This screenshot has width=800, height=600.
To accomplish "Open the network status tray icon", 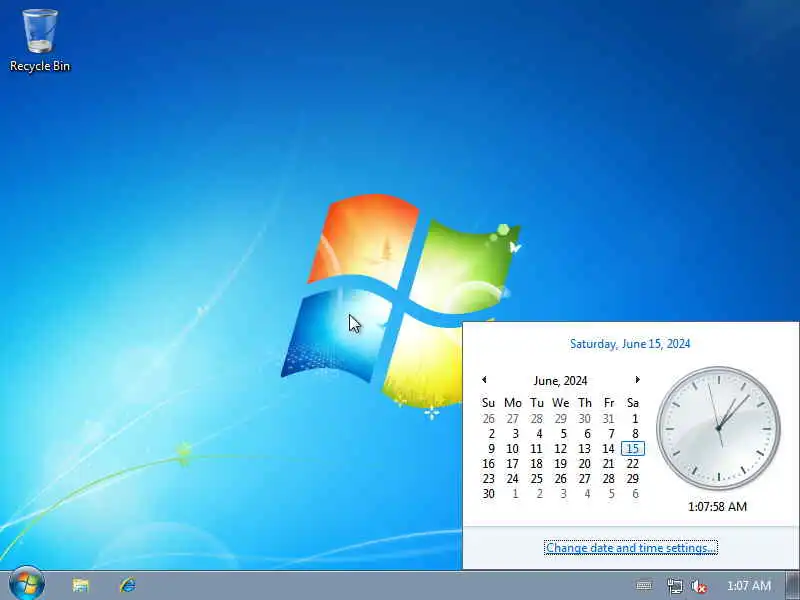I will pos(674,586).
